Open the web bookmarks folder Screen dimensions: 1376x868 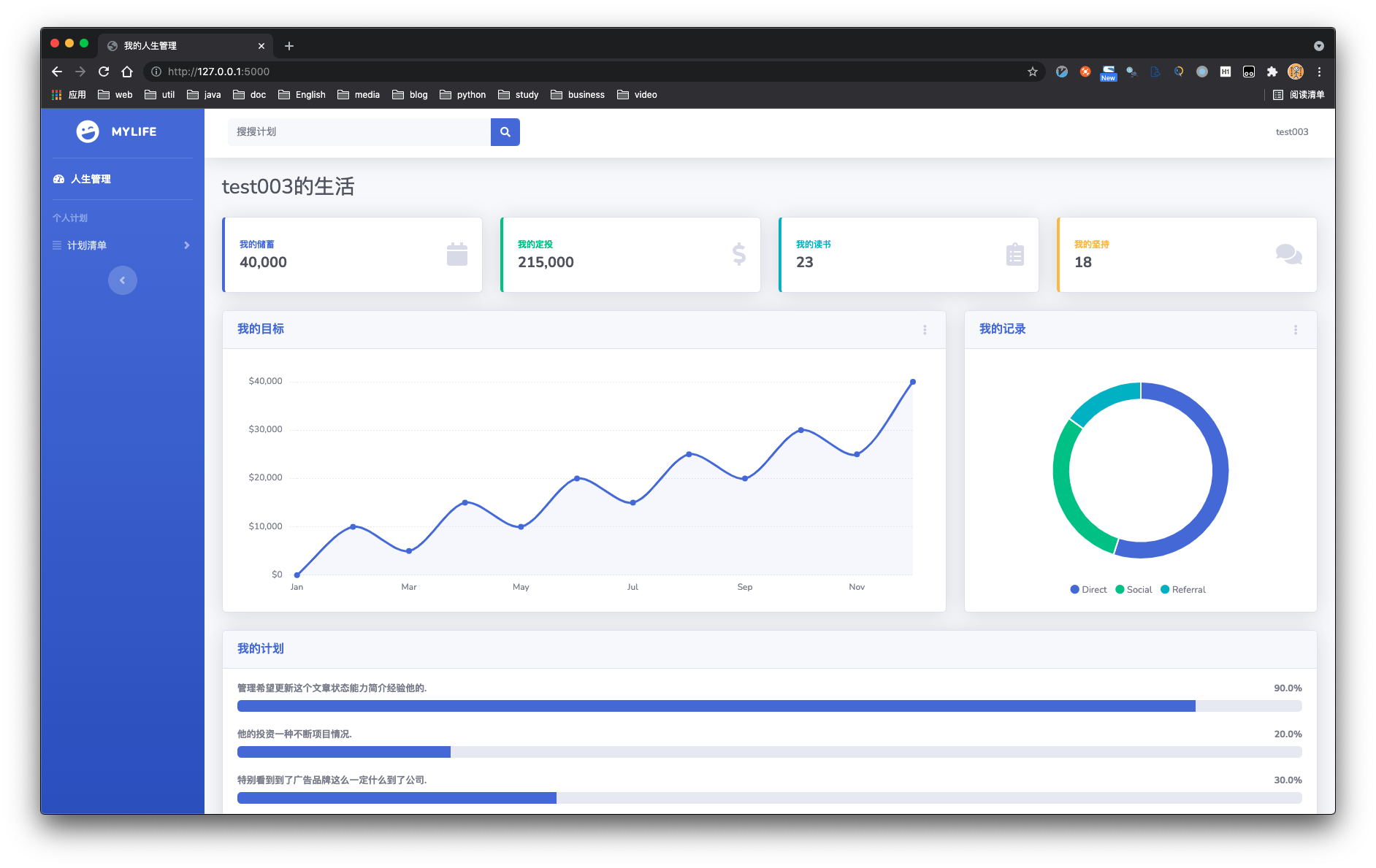coord(115,95)
